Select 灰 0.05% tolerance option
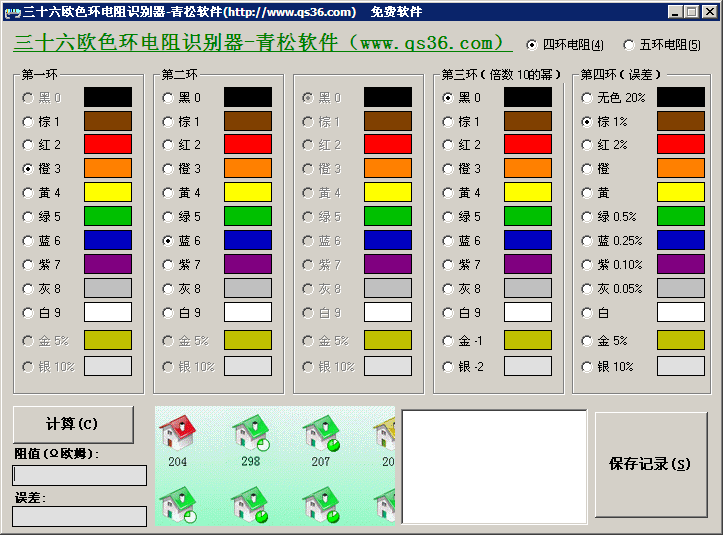This screenshot has height=535, width=723. (x=612, y=289)
